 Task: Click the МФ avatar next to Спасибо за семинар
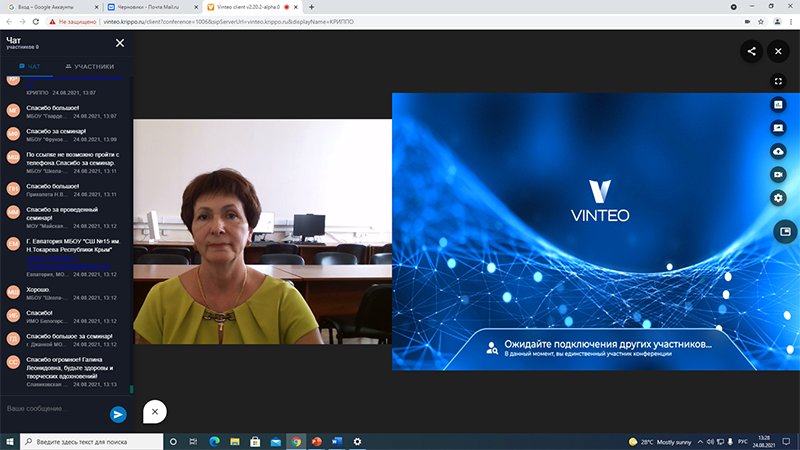(x=13, y=134)
